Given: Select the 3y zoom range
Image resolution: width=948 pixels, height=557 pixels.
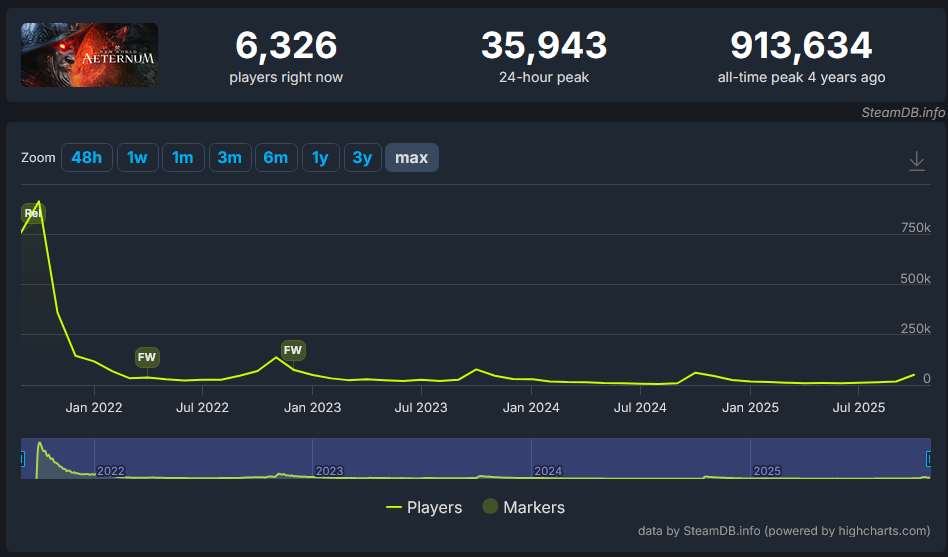Looking at the screenshot, I should (x=363, y=158).
